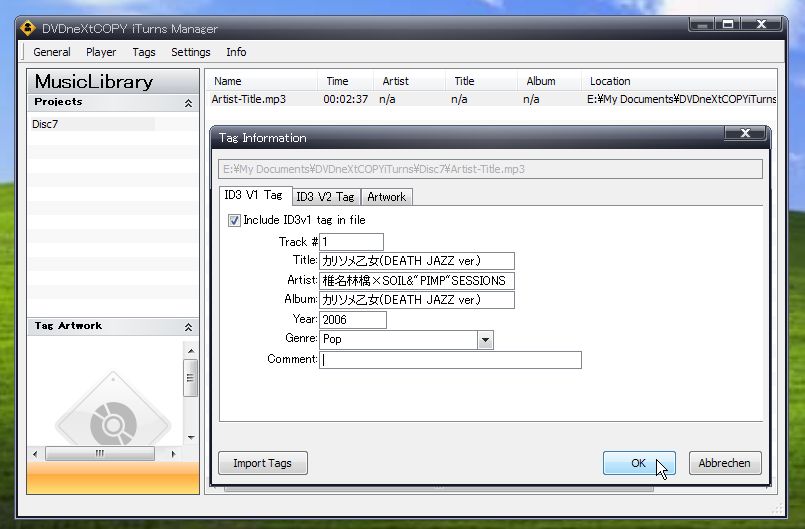Switch to the ID3 V2 Tag tab
Viewport: 805px width, 529px height.
coord(325,197)
